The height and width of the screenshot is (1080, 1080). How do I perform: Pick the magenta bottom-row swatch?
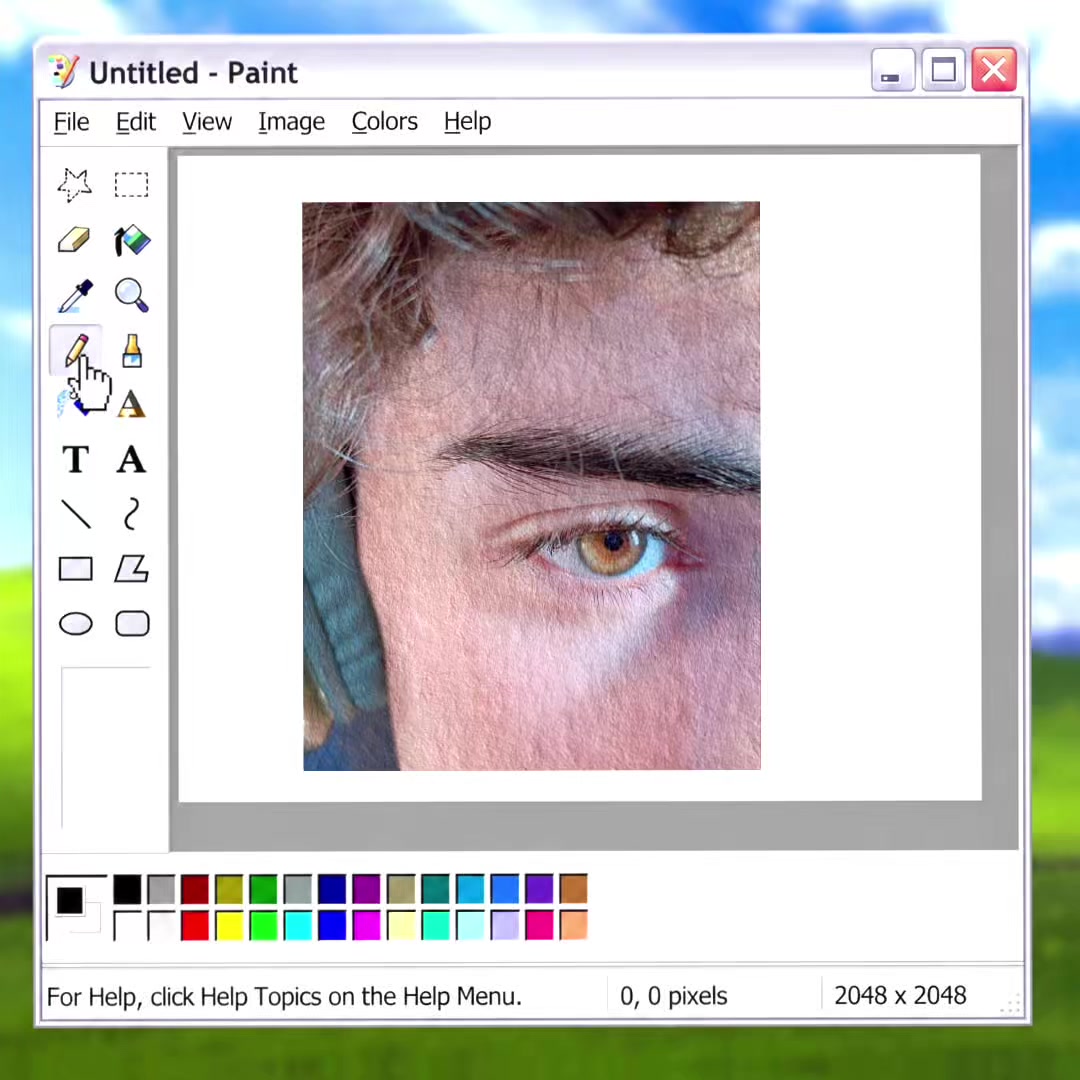pos(366,925)
